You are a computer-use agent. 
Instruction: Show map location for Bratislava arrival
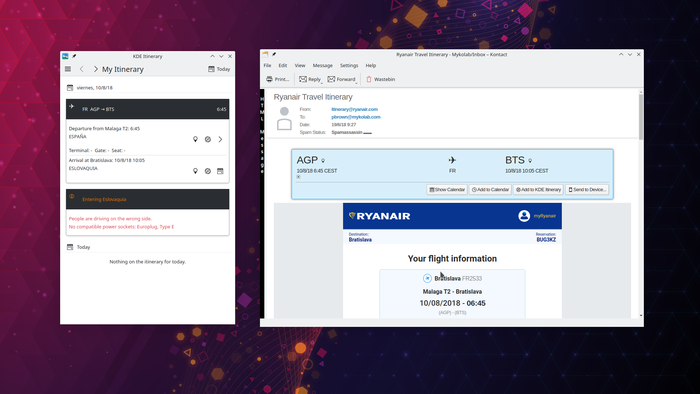[x=195, y=171]
